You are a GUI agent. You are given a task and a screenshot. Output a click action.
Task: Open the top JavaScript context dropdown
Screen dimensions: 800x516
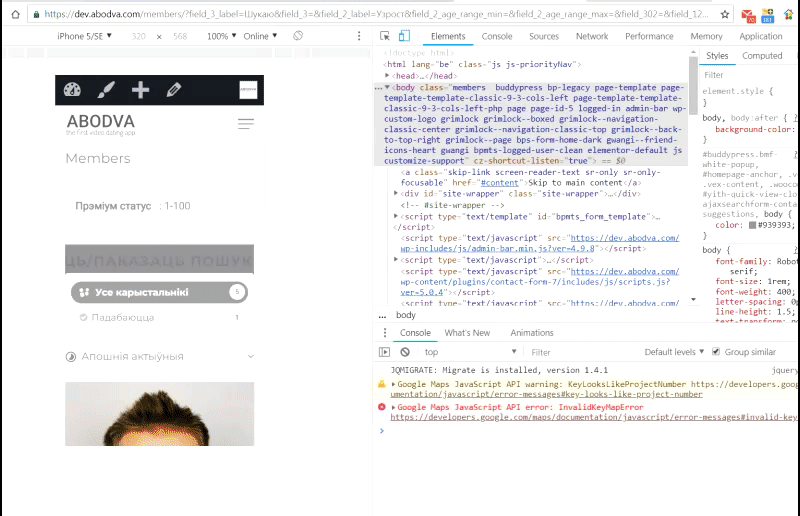[470, 352]
